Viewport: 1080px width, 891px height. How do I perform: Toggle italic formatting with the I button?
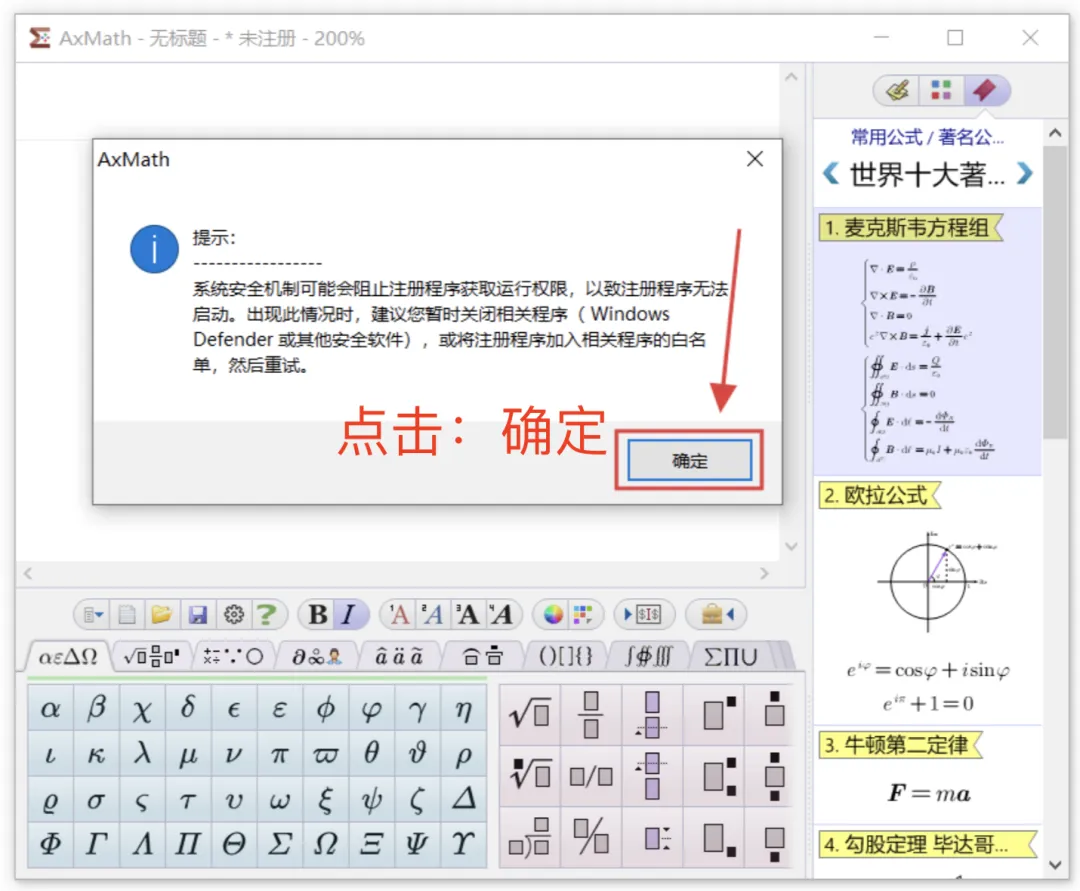point(349,614)
